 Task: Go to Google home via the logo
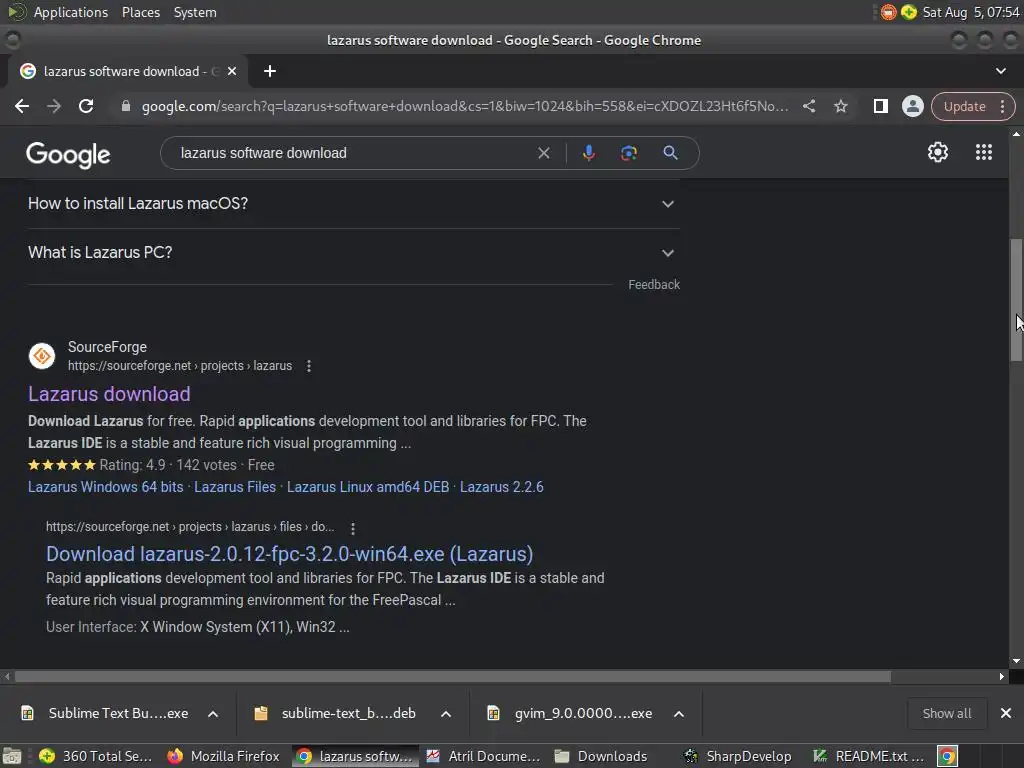click(68, 155)
